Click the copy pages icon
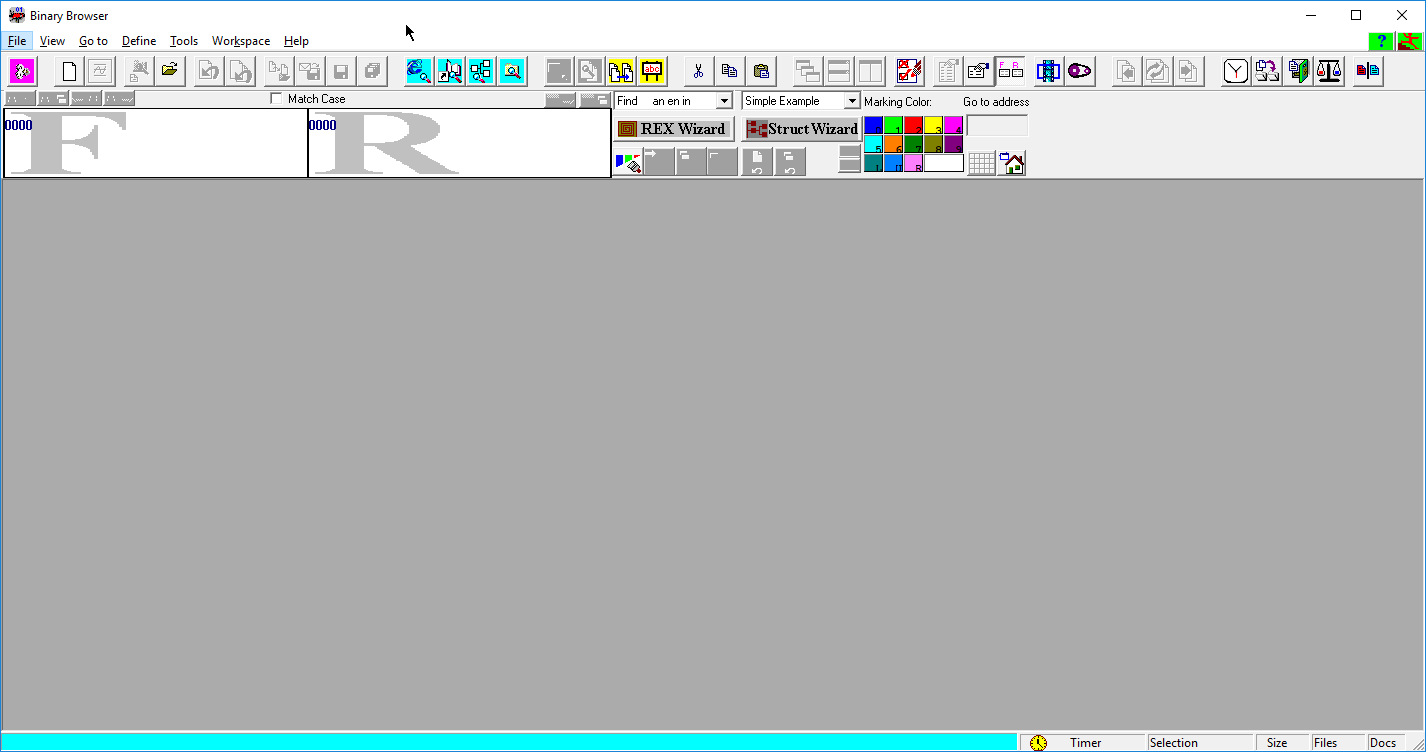Image resolution: width=1426 pixels, height=752 pixels. (729, 71)
